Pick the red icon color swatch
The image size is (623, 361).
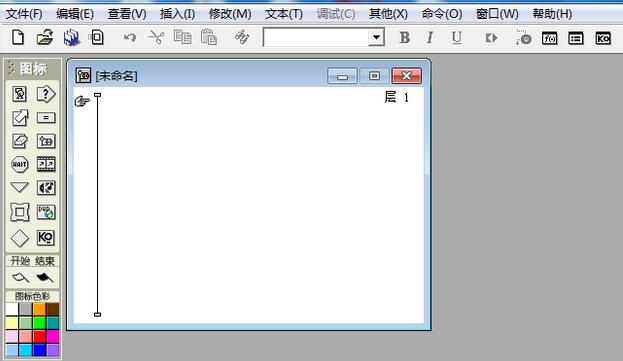pos(39,337)
